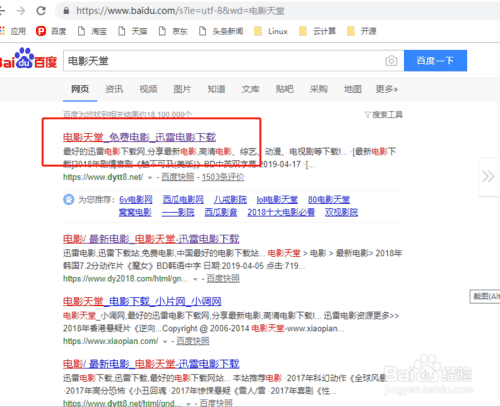Open the 京东 bookmark
The image size is (500, 407).
pos(173,31)
